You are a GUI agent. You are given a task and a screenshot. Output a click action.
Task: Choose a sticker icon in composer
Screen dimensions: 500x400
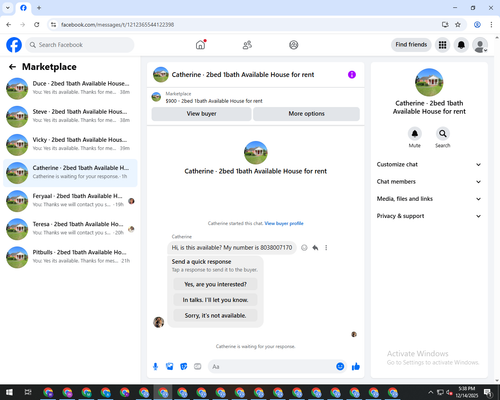click(184, 367)
